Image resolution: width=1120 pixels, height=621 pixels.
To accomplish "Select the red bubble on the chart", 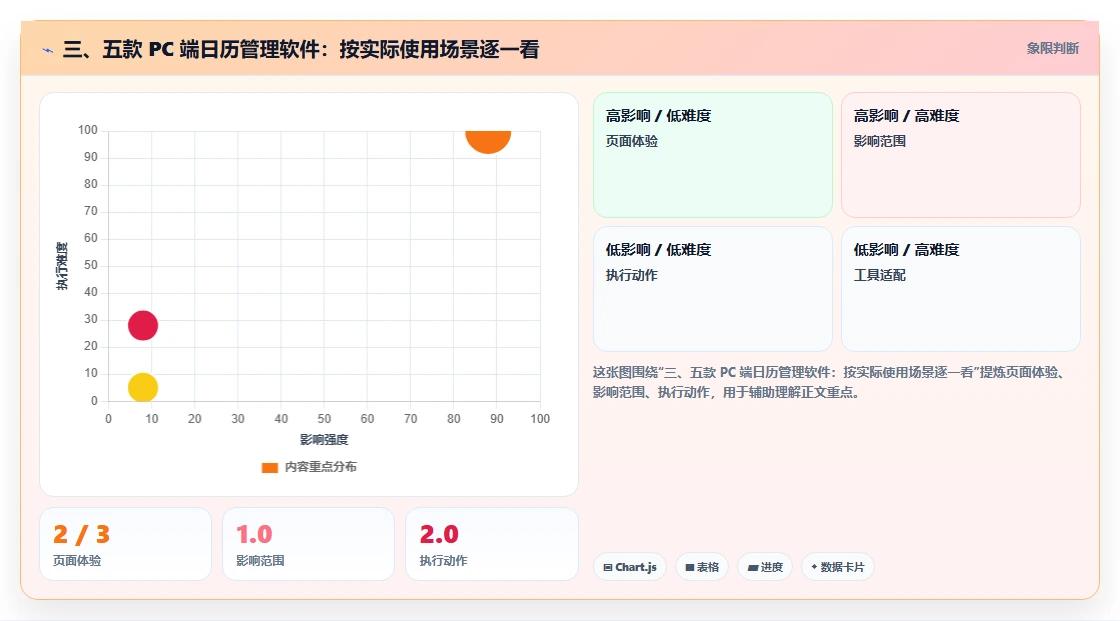I will coord(143,325).
